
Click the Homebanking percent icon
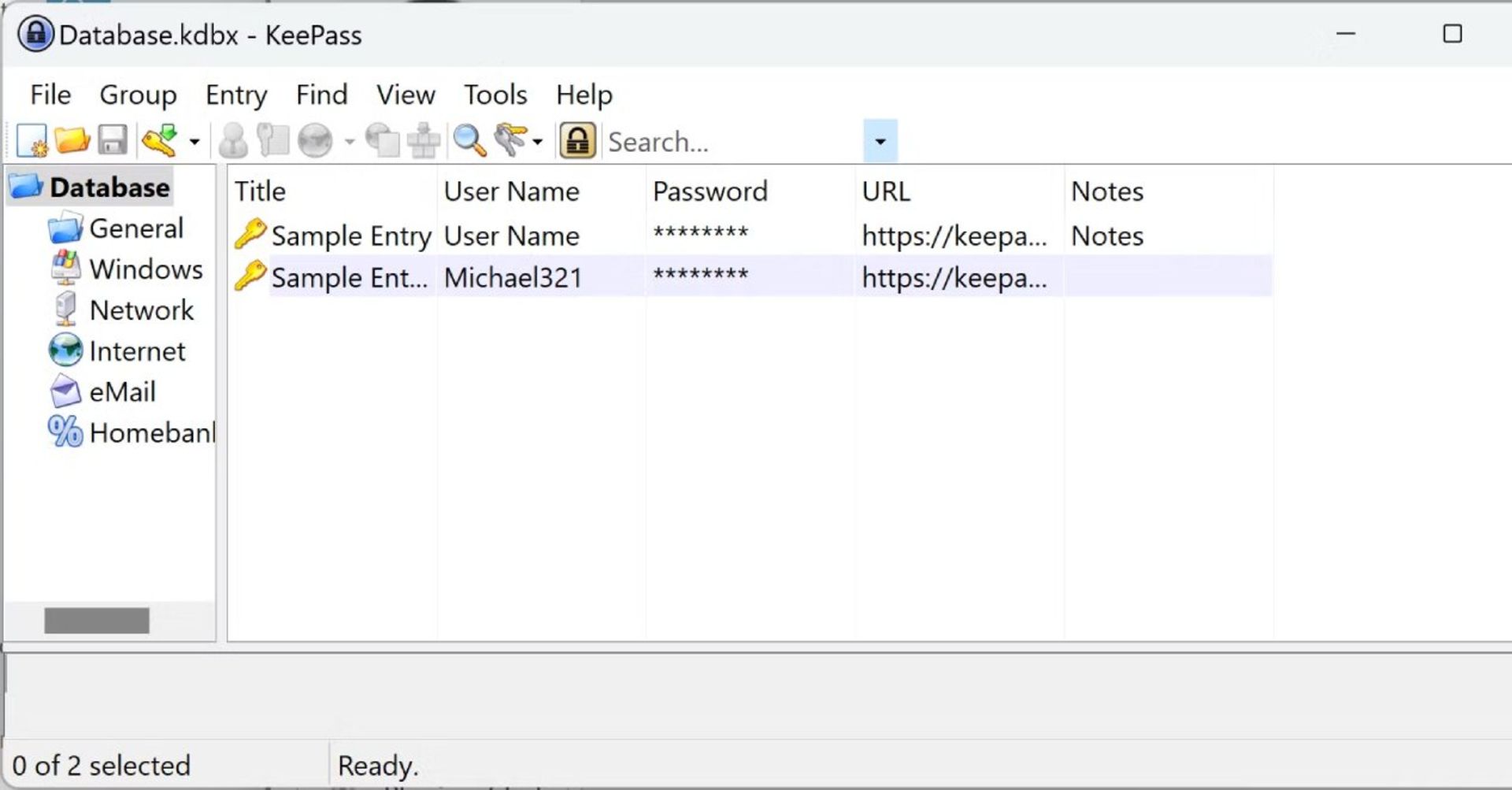click(x=65, y=432)
